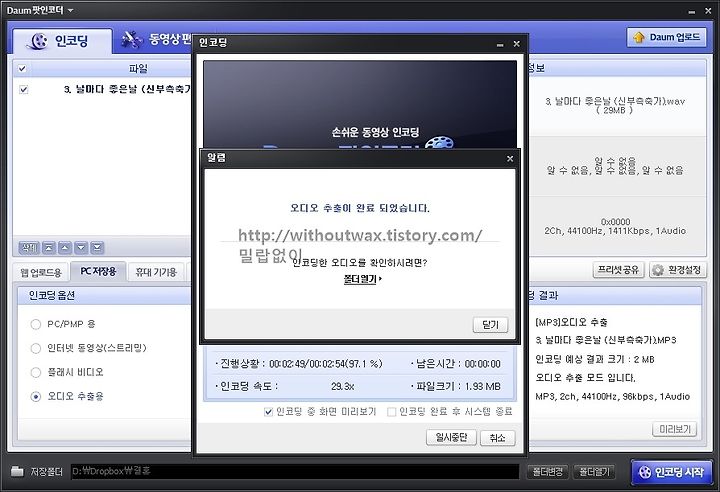Screen dimensions: 720x492
Task: Switch to the 인코딩 main tab
Action: coord(62,41)
